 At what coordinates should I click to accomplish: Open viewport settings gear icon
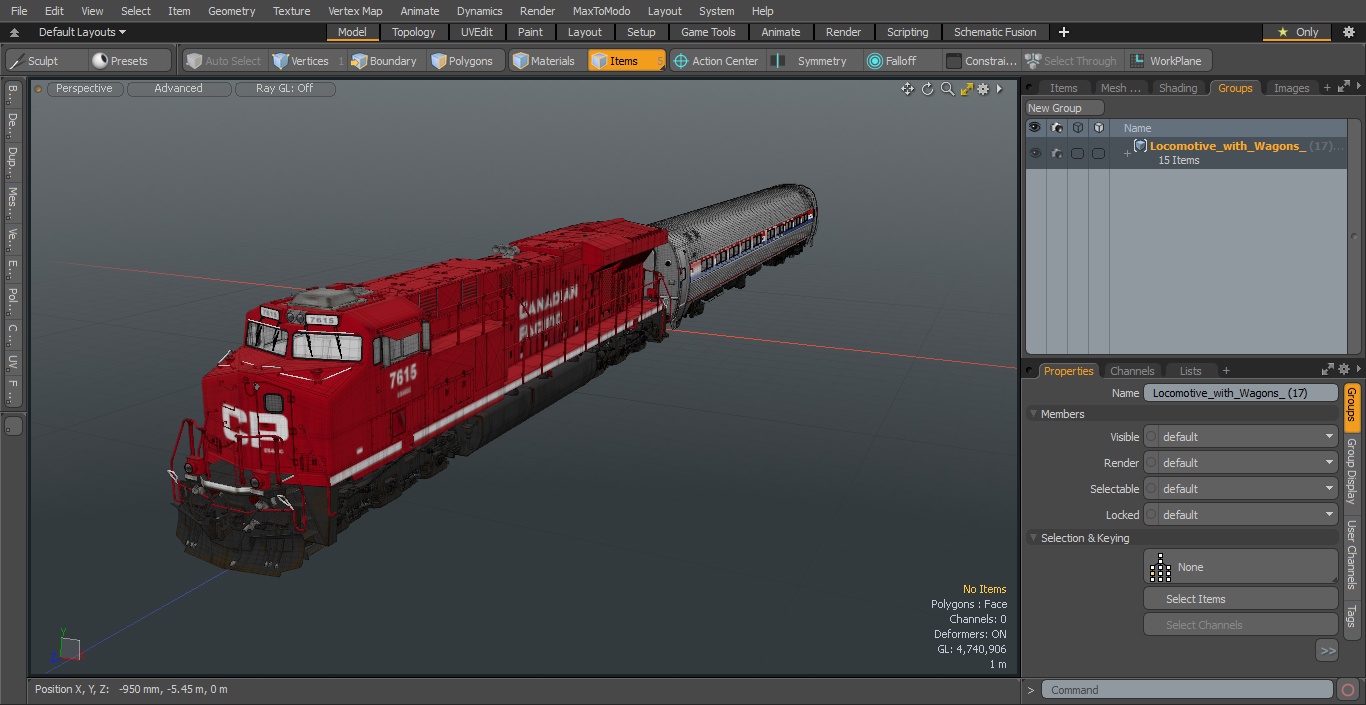click(983, 89)
